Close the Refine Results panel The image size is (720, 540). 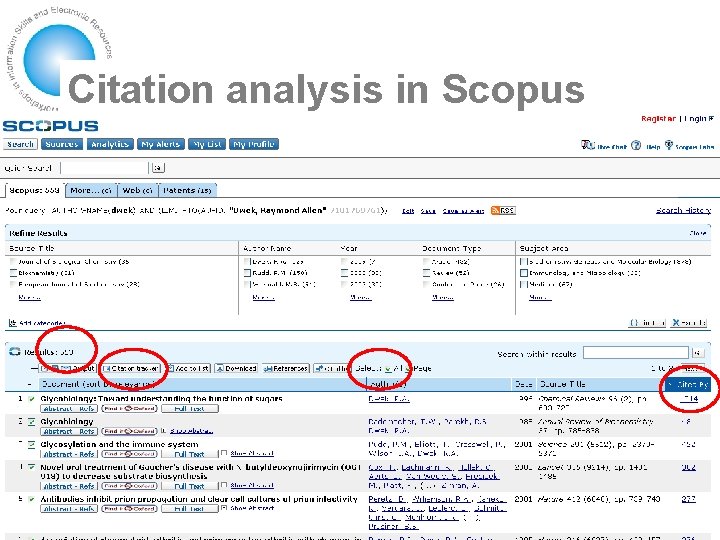(x=698, y=233)
